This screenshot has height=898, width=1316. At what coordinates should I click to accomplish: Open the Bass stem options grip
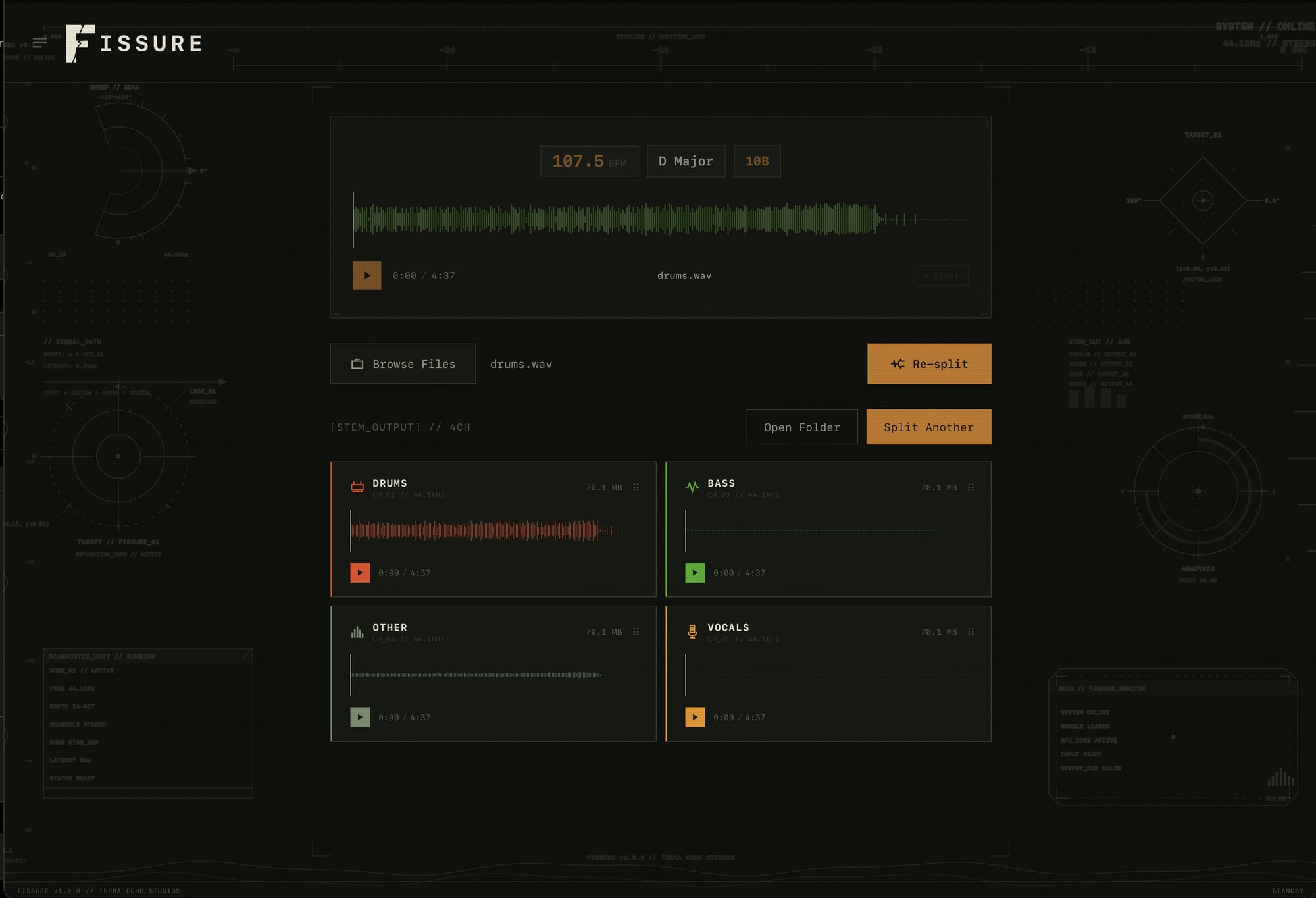tap(971, 487)
